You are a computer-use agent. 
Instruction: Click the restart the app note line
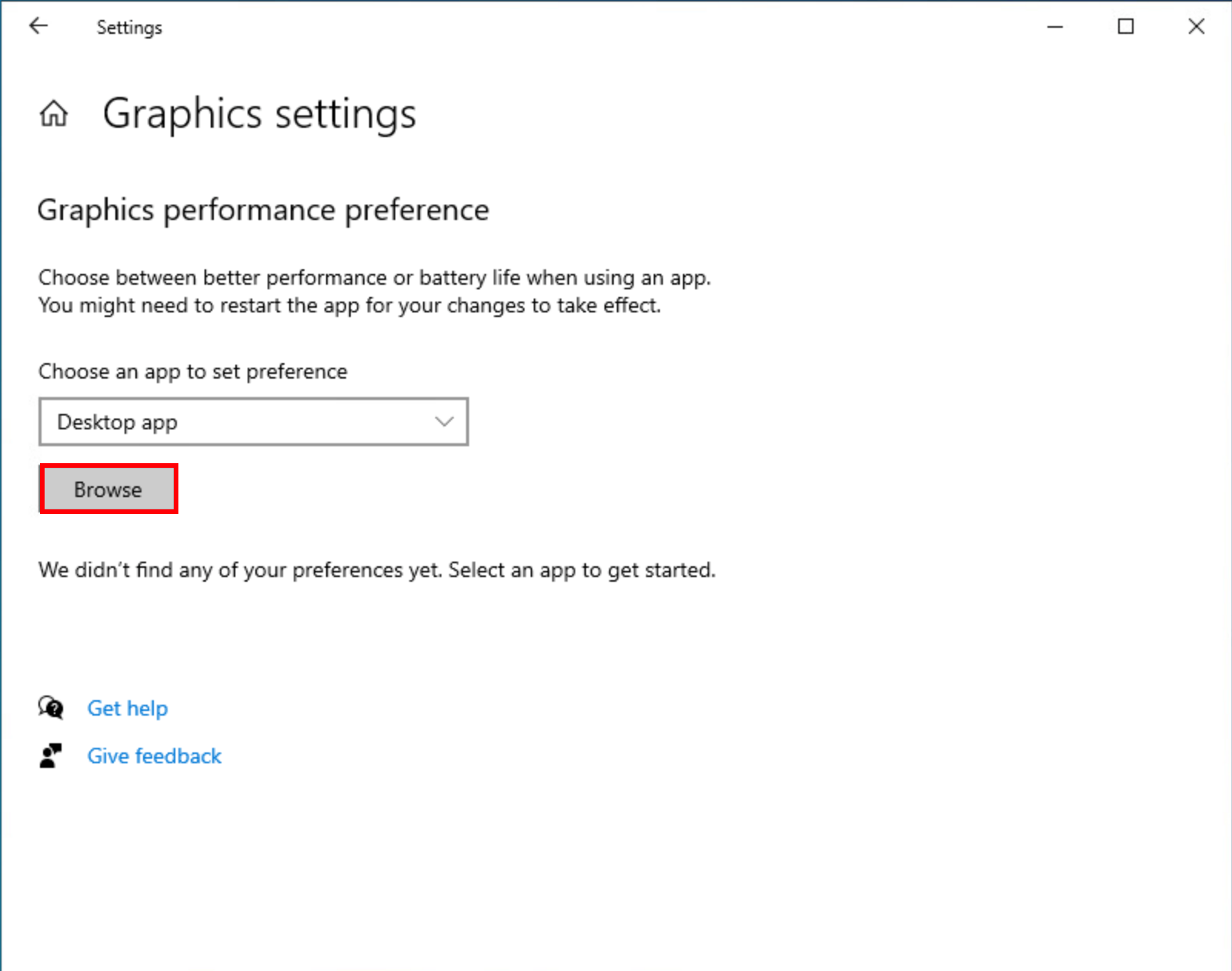click(350, 305)
